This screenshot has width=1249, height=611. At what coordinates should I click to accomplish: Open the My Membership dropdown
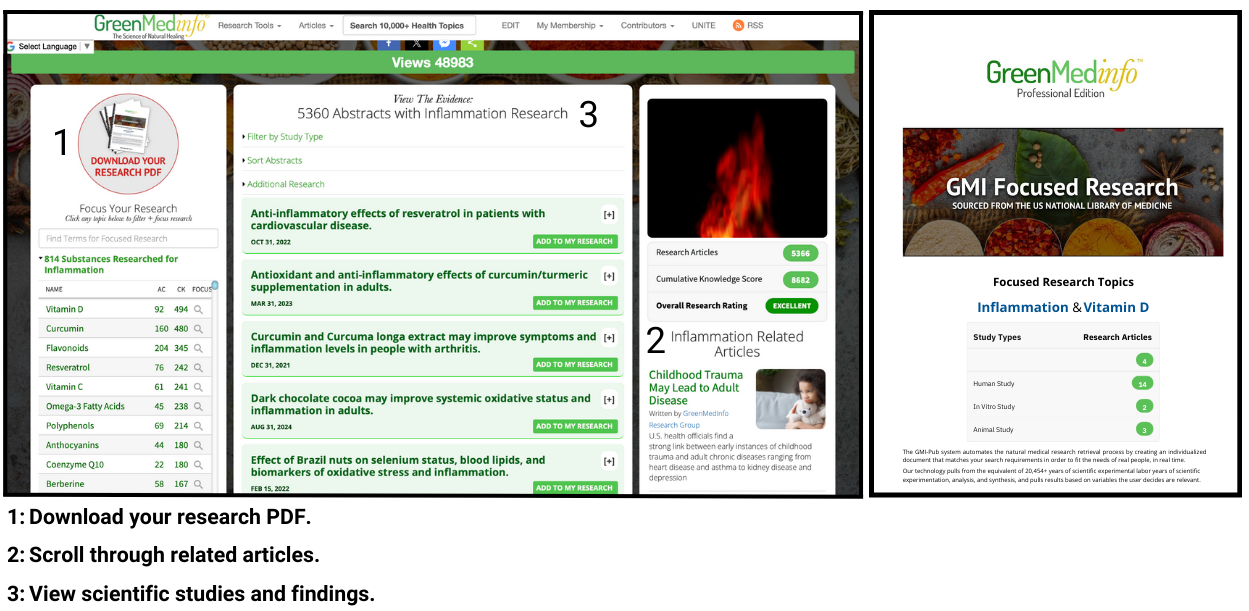pos(570,25)
